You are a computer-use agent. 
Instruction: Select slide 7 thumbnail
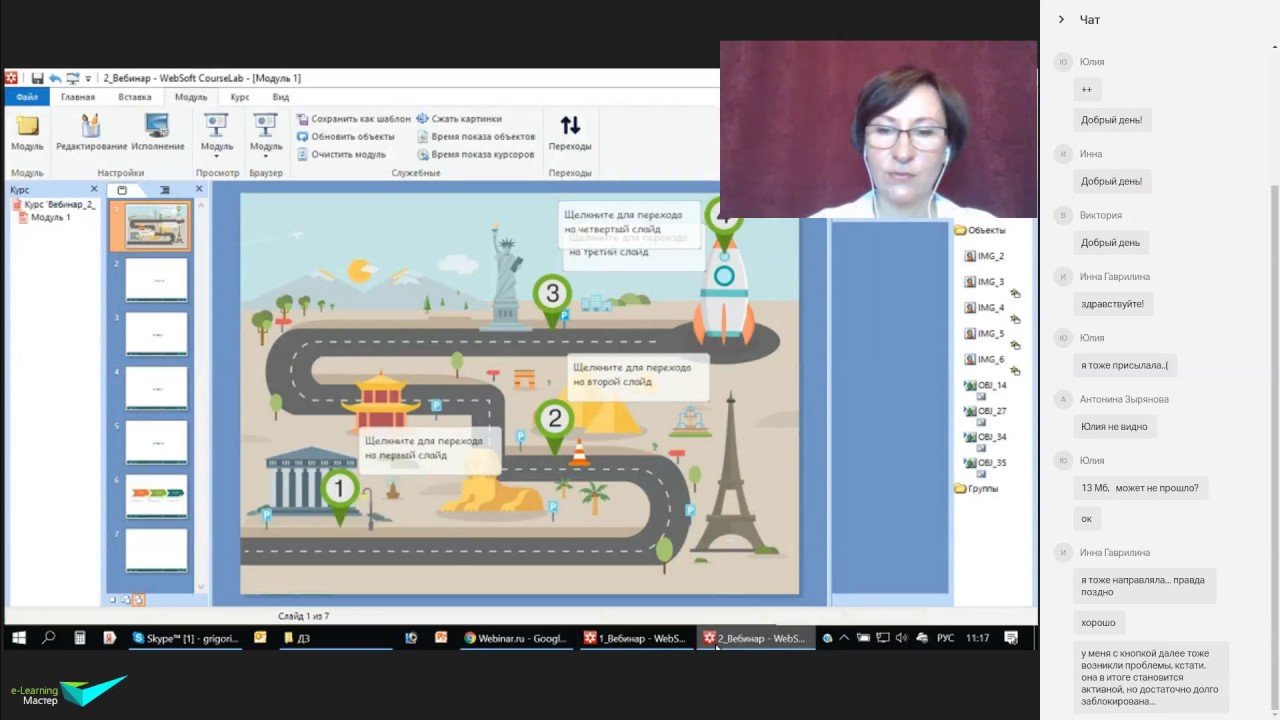tap(157, 550)
